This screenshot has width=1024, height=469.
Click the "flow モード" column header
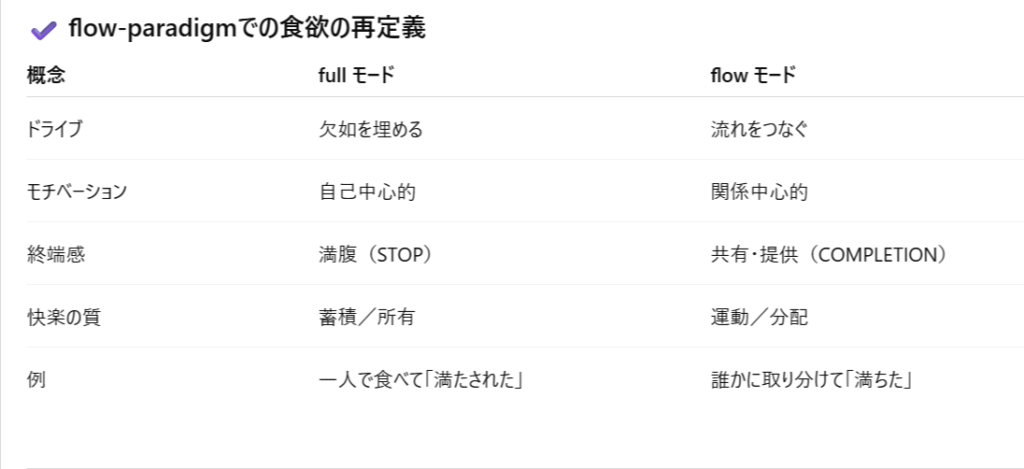point(752,75)
